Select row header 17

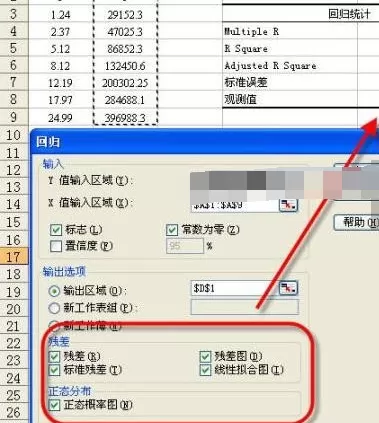14,257
